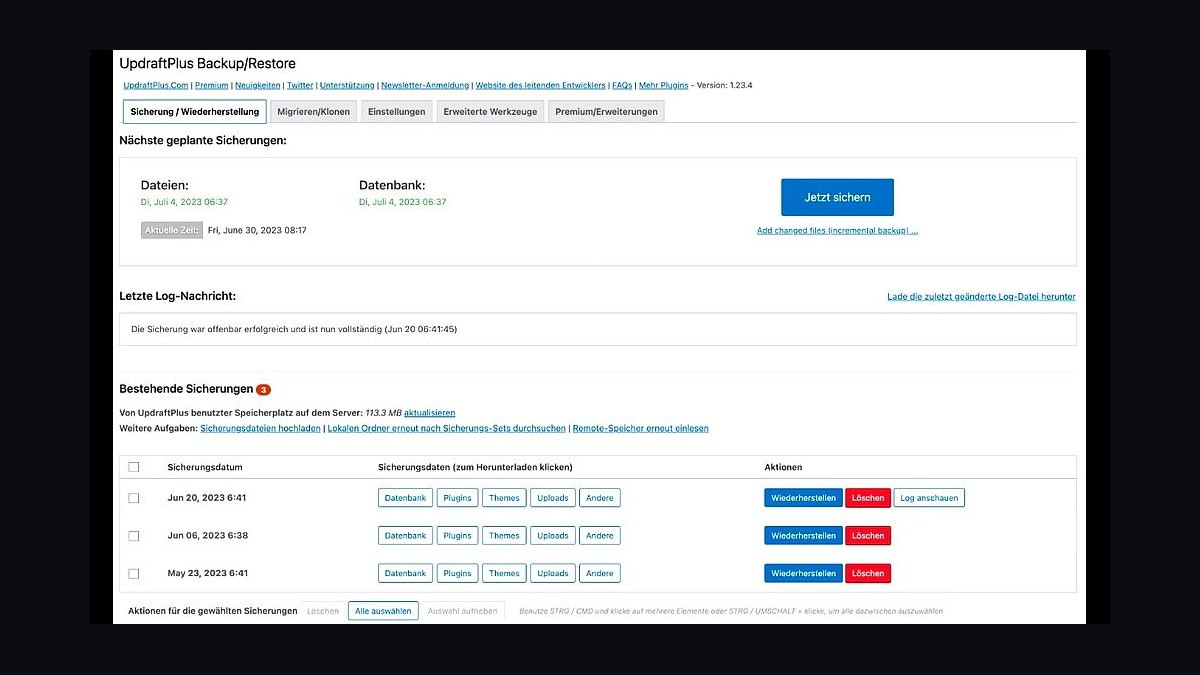Delete the May 23 backup with Löschen
This screenshot has height=675, width=1200.
point(868,573)
